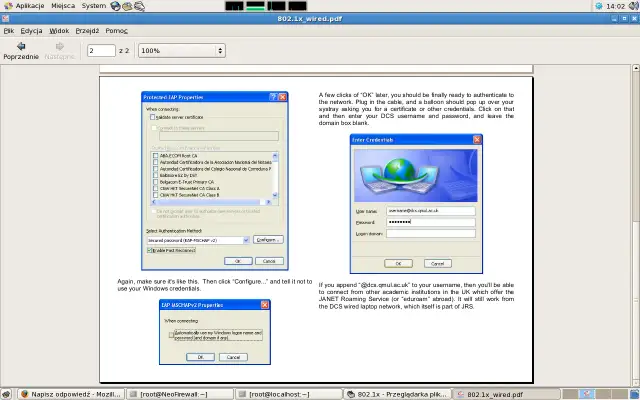Open the window menu icon in the title bar
The image size is (640, 400).
click(x=5, y=18)
